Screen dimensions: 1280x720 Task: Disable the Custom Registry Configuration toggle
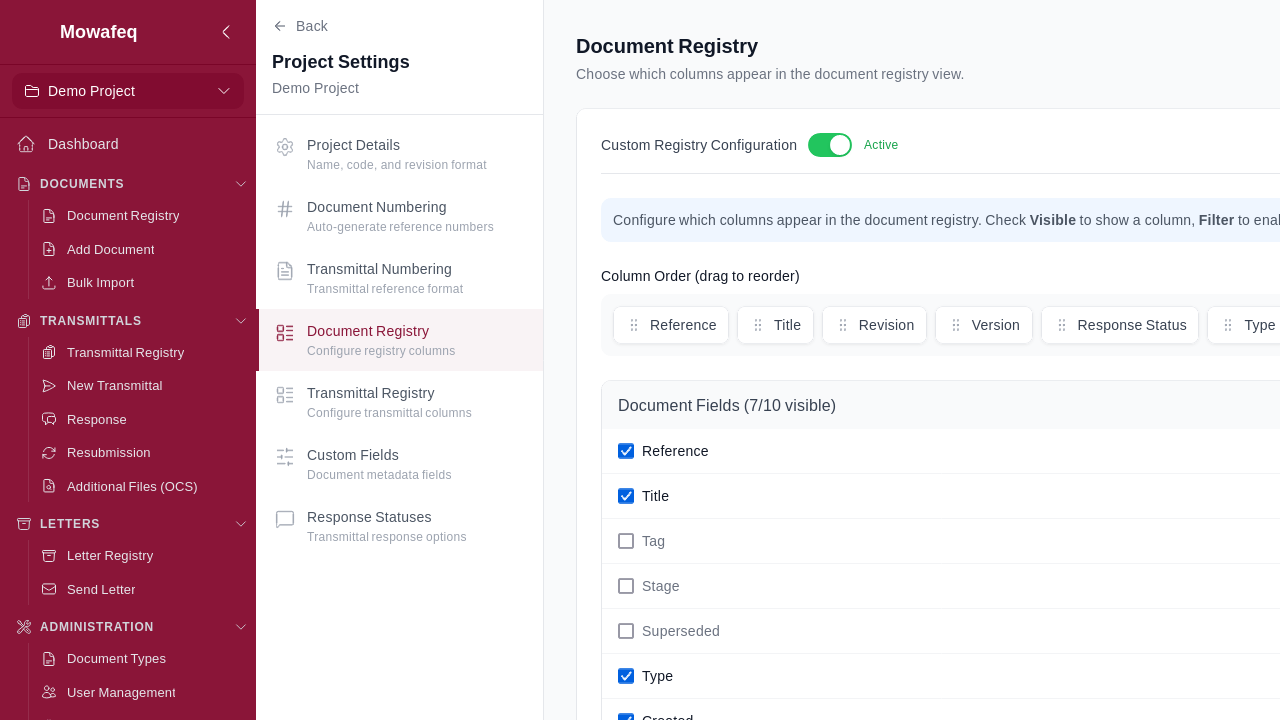coord(830,145)
